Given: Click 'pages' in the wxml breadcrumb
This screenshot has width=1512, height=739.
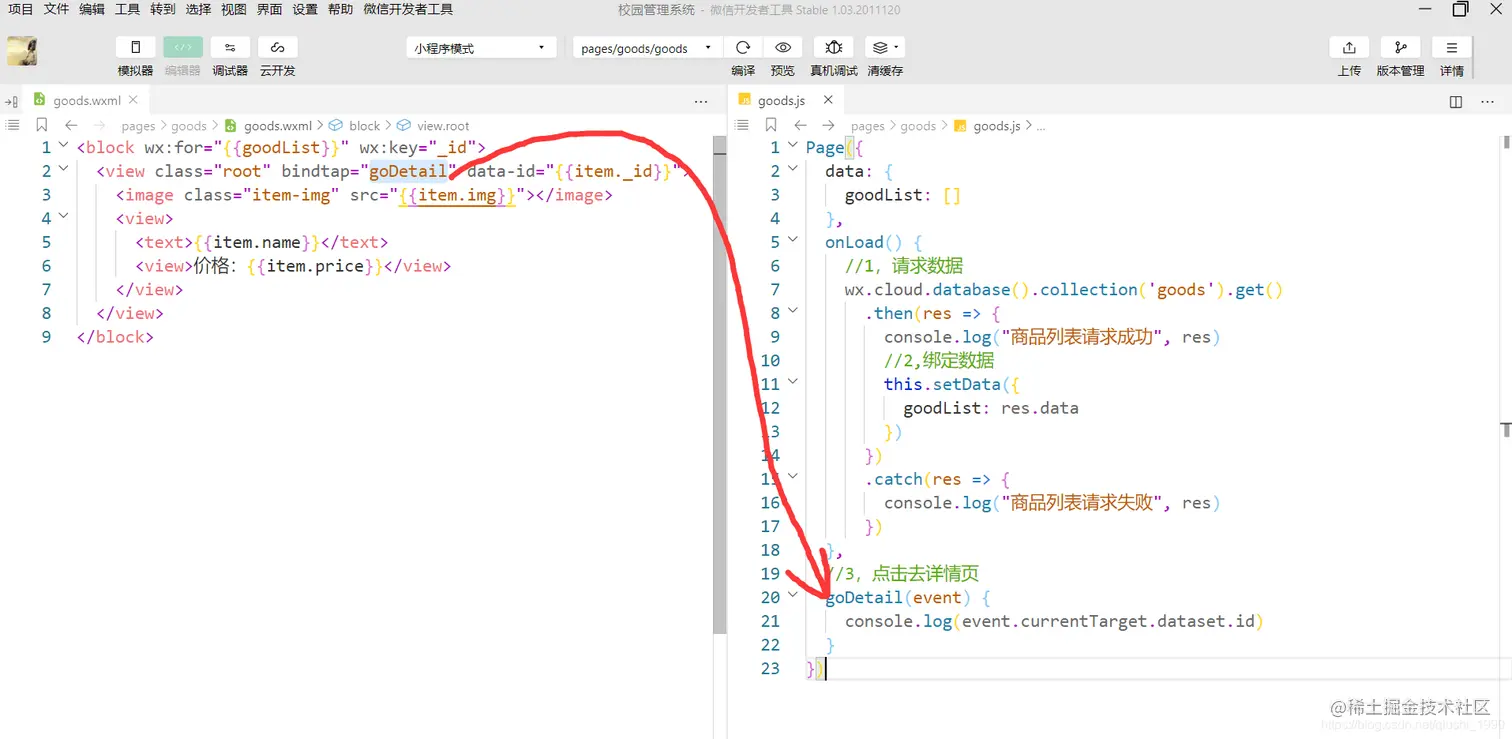Looking at the screenshot, I should tap(138, 126).
